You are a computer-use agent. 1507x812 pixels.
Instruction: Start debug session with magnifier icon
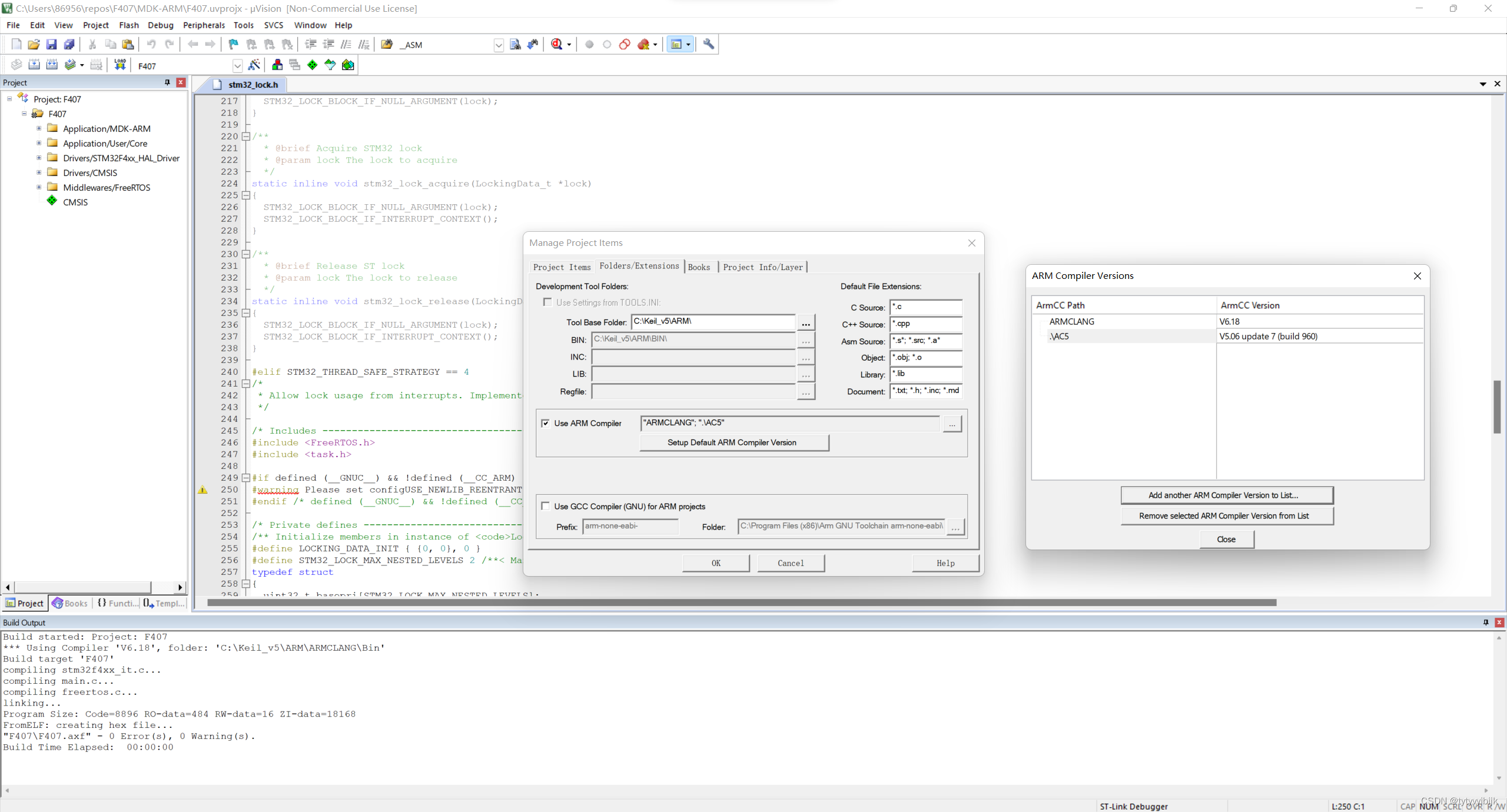[x=556, y=44]
